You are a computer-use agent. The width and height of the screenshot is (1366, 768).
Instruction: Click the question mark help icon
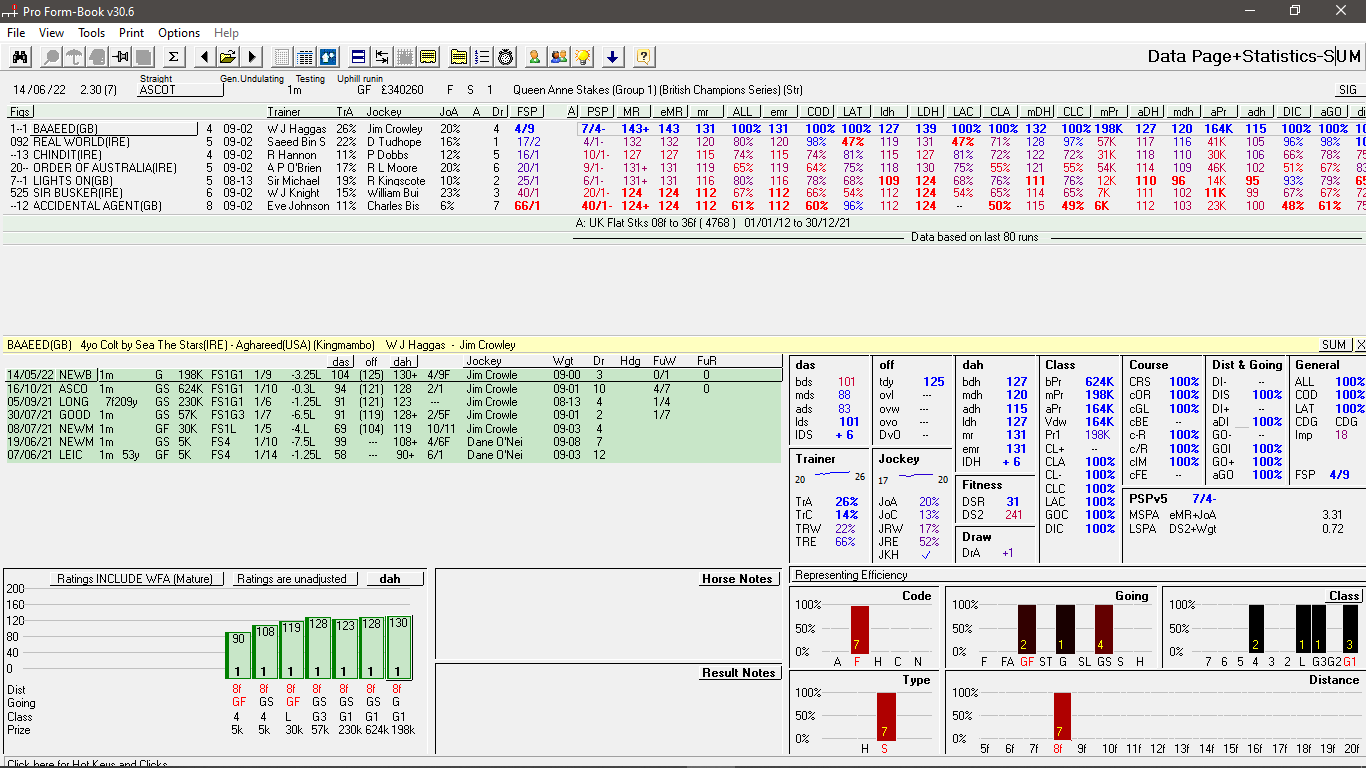(643, 57)
